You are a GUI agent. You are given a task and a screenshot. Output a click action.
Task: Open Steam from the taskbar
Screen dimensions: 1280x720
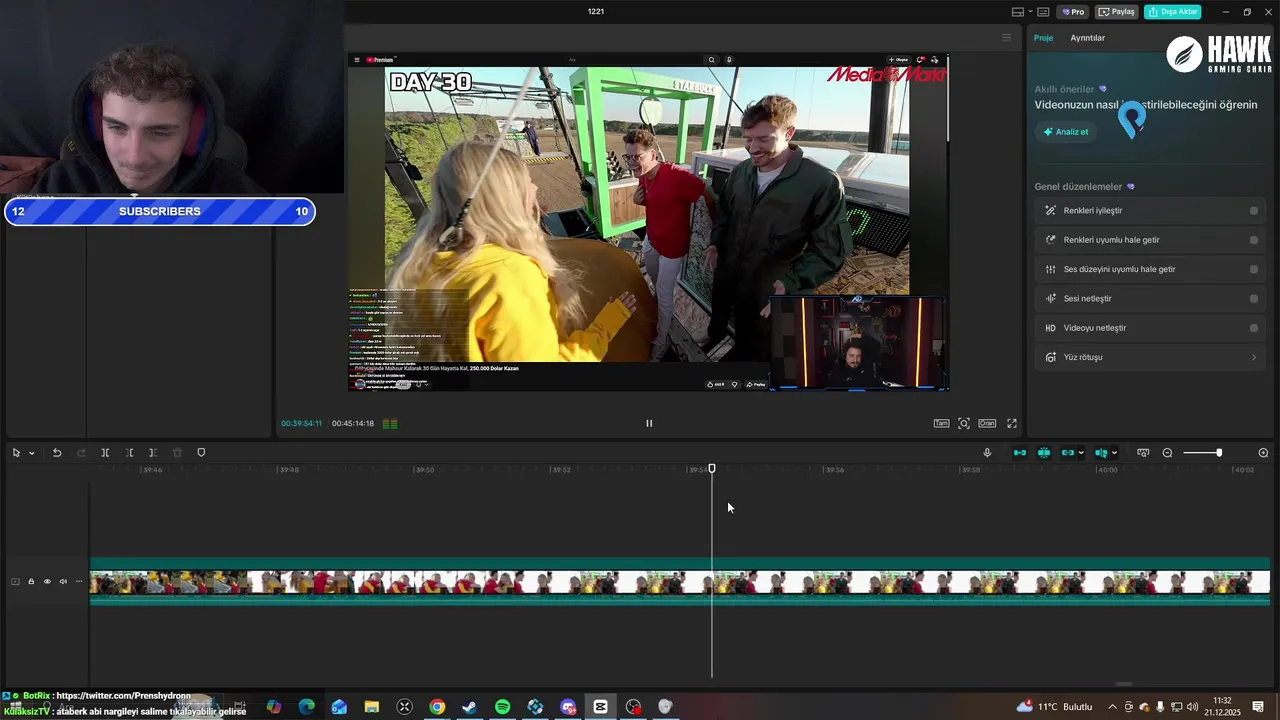(x=469, y=707)
